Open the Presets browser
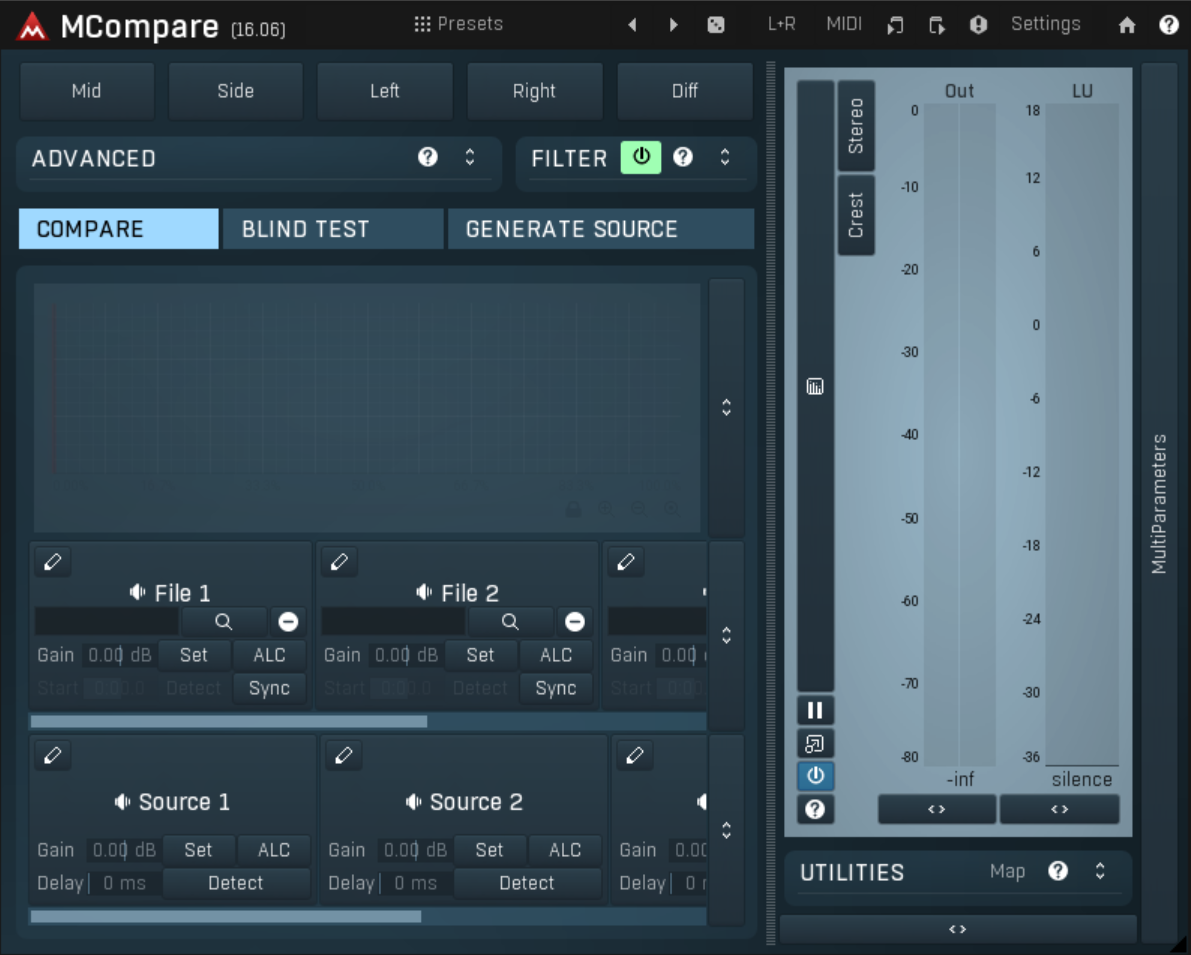The image size is (1191, 955). click(x=458, y=24)
